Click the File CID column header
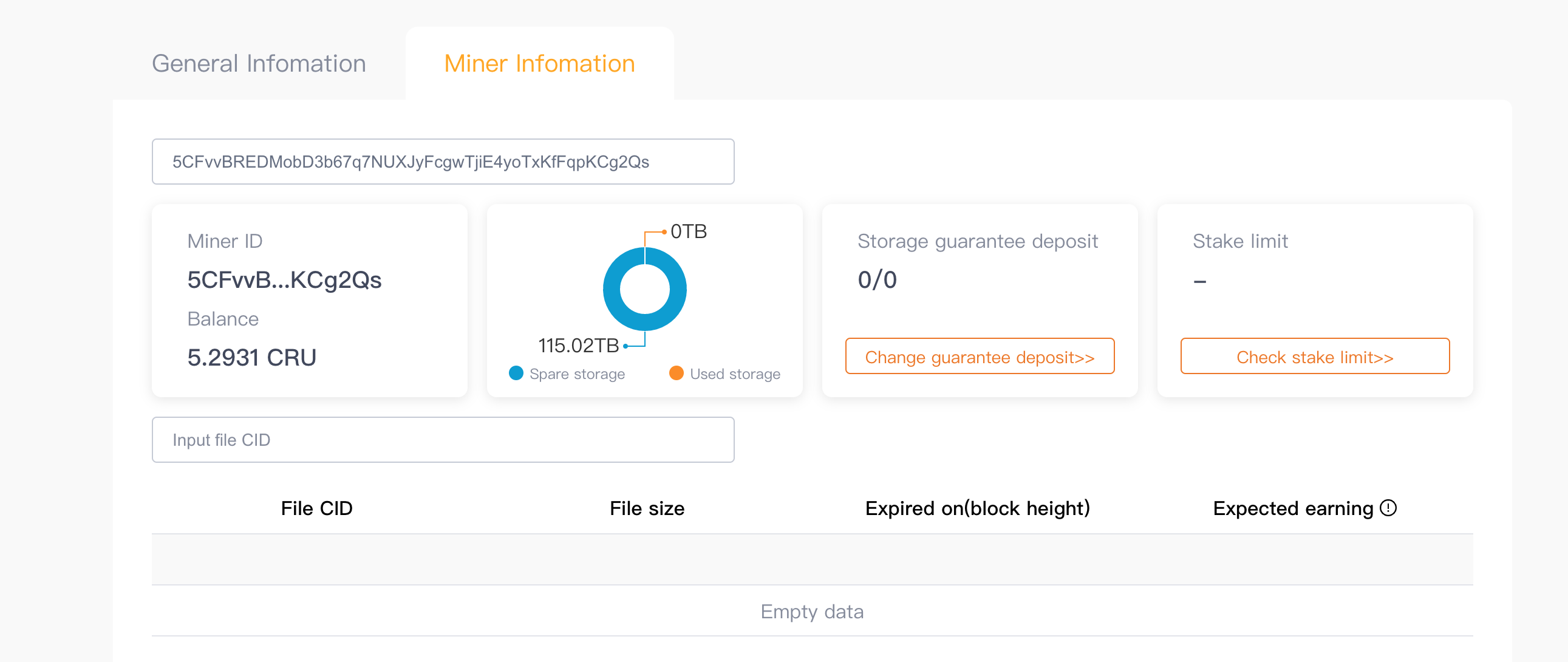Image resolution: width=1568 pixels, height=662 pixels. pos(316,508)
